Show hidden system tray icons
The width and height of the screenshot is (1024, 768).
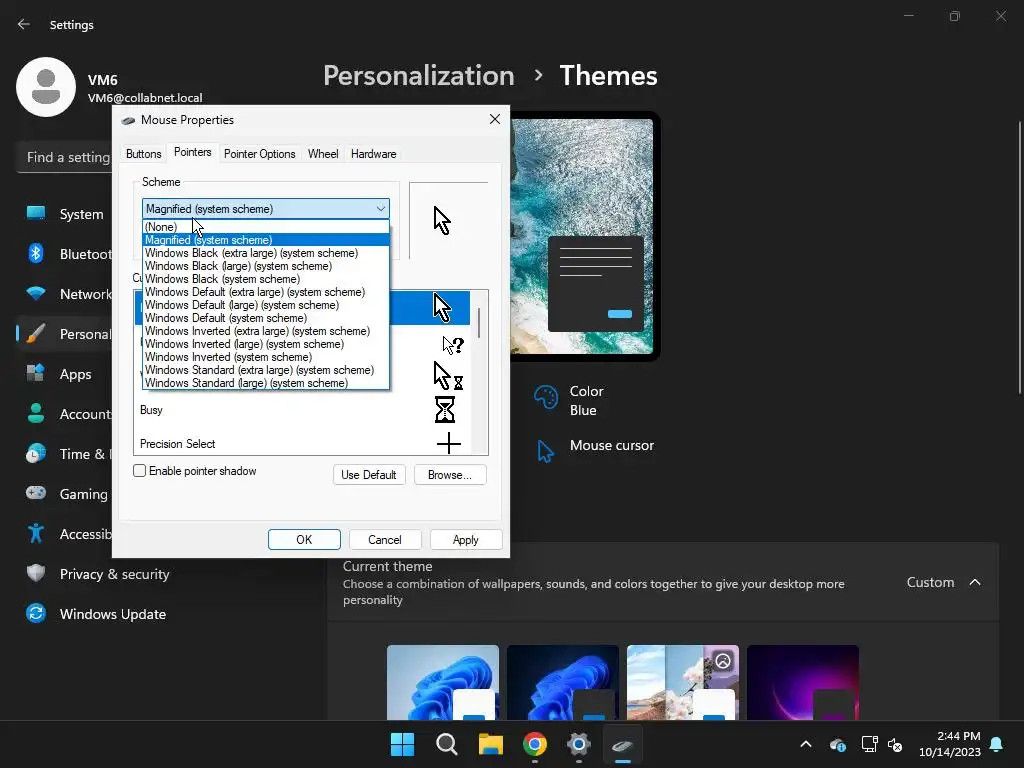tap(806, 744)
